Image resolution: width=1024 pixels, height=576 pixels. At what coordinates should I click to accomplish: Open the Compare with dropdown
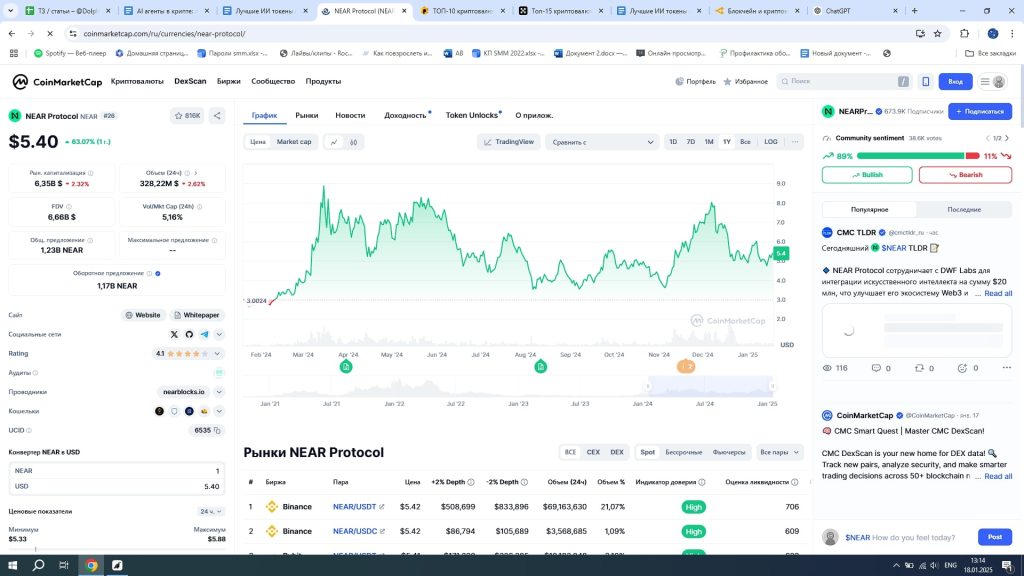tap(602, 142)
